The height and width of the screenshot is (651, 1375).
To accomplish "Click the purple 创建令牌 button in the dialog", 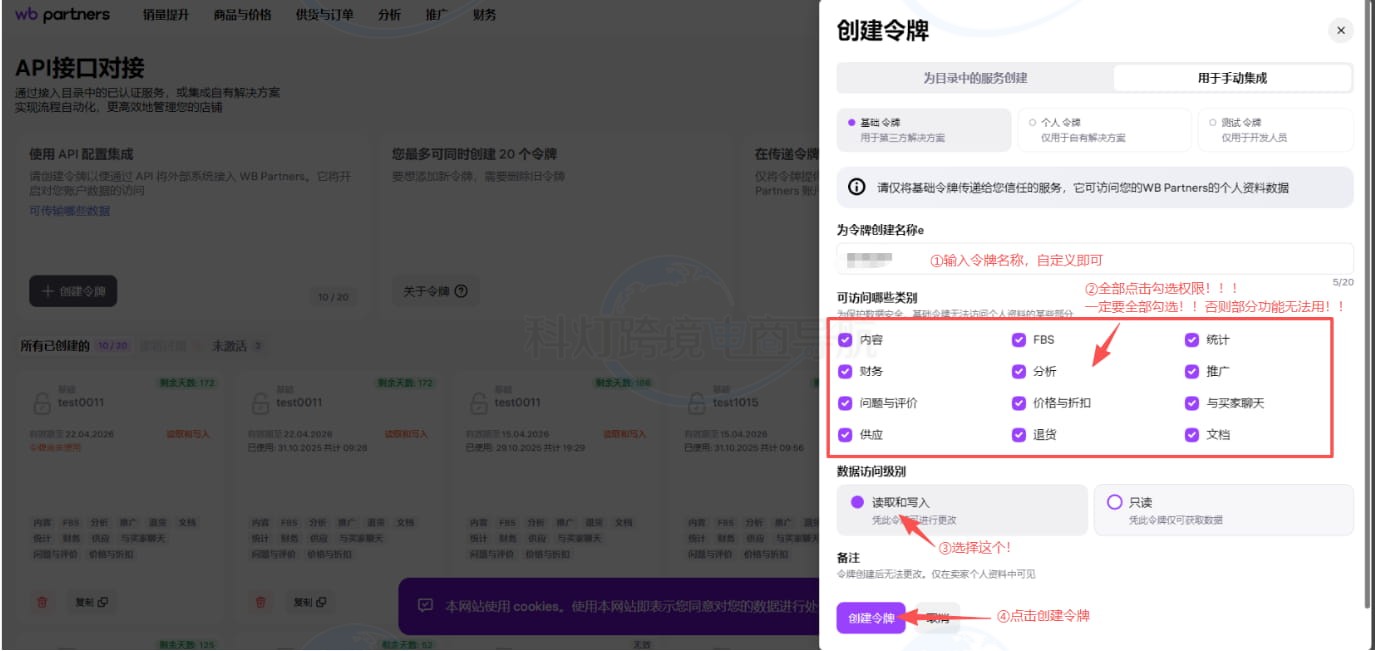I will coord(871,618).
